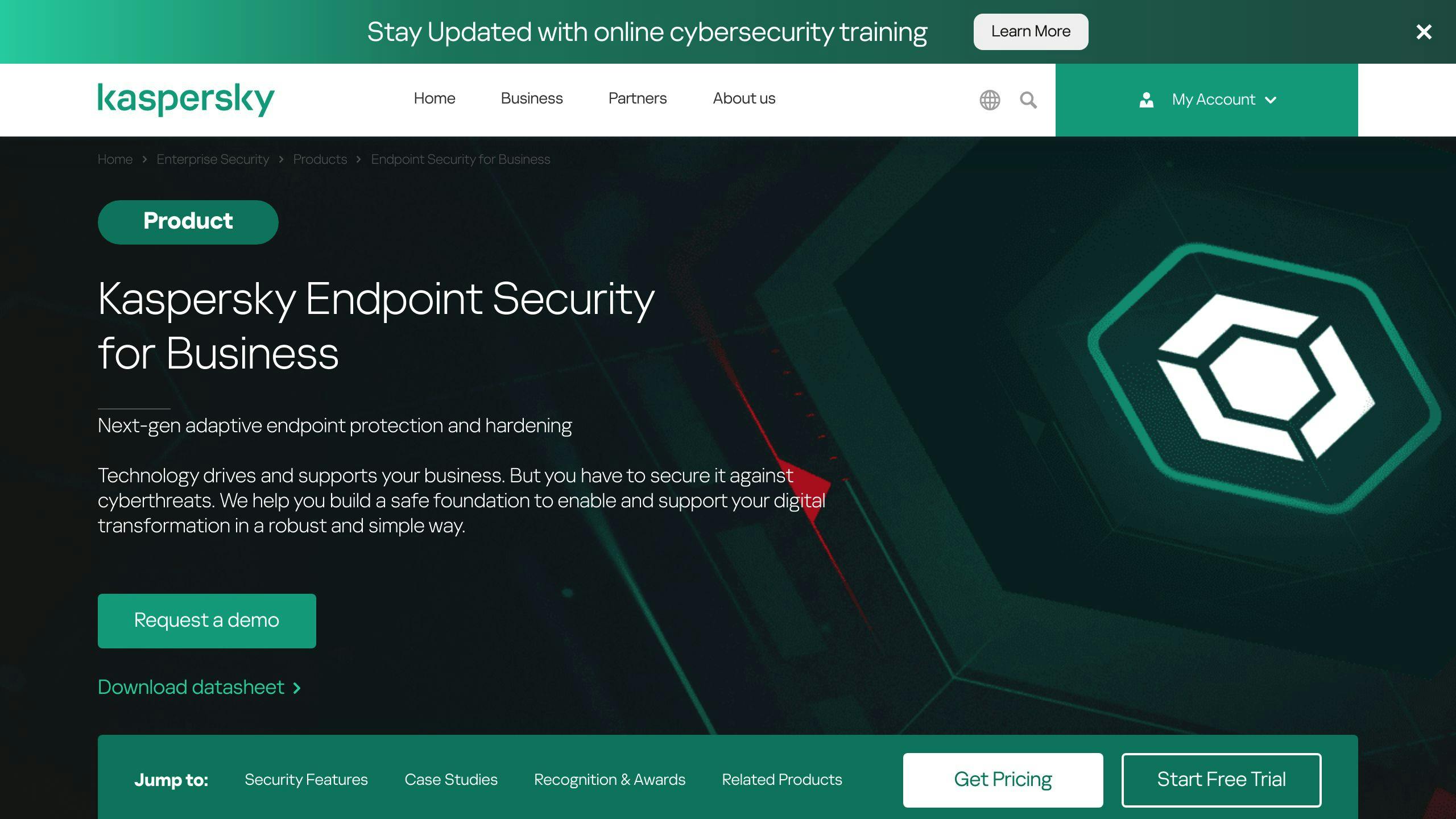Click the user account profile icon
Viewport: 1456px width, 819px height.
pyautogui.click(x=1146, y=99)
